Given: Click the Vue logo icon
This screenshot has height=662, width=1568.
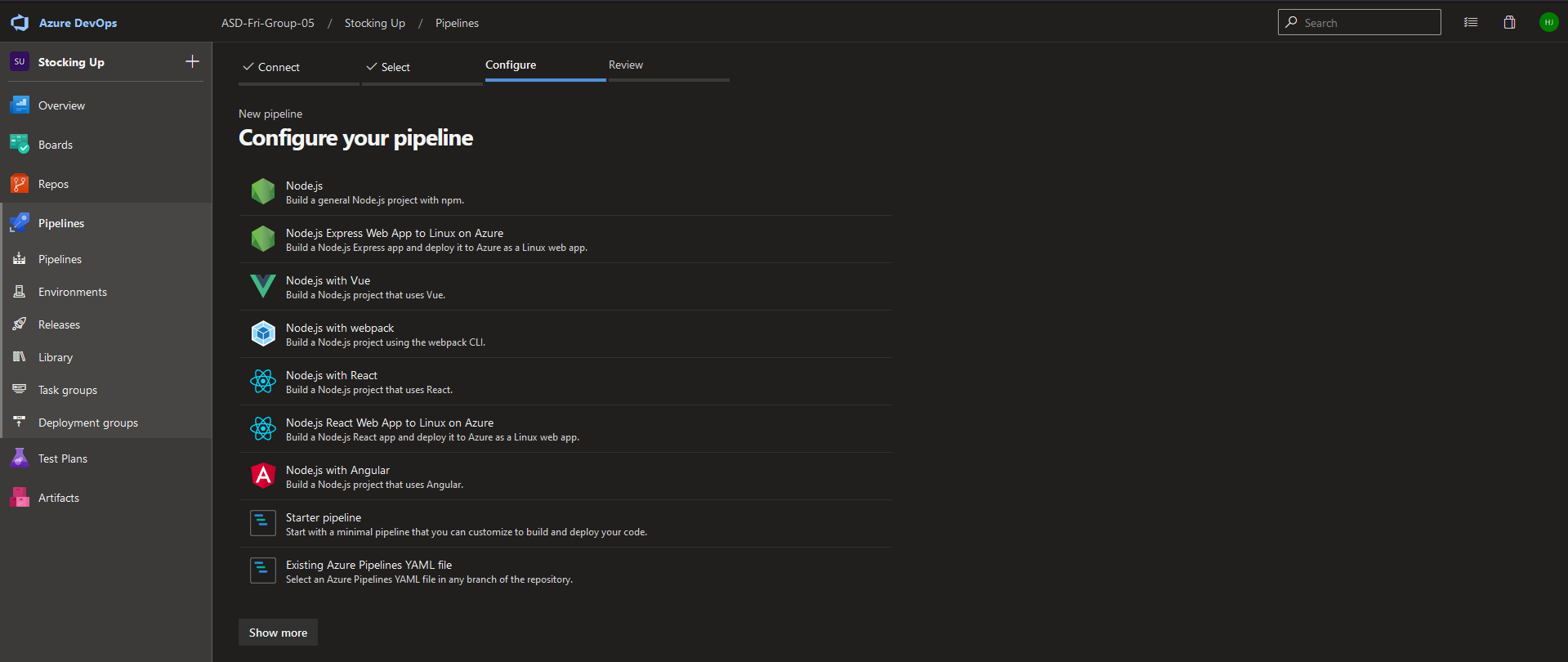Looking at the screenshot, I should pos(263,286).
